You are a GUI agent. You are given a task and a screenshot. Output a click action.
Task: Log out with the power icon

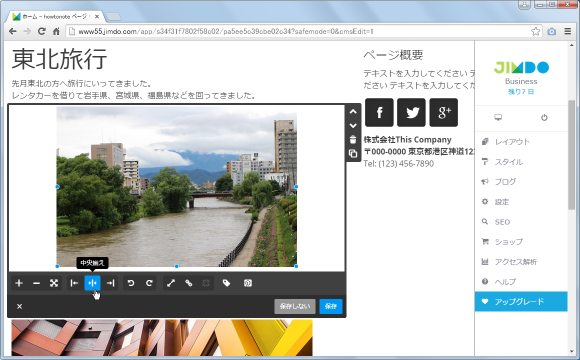coord(544,118)
